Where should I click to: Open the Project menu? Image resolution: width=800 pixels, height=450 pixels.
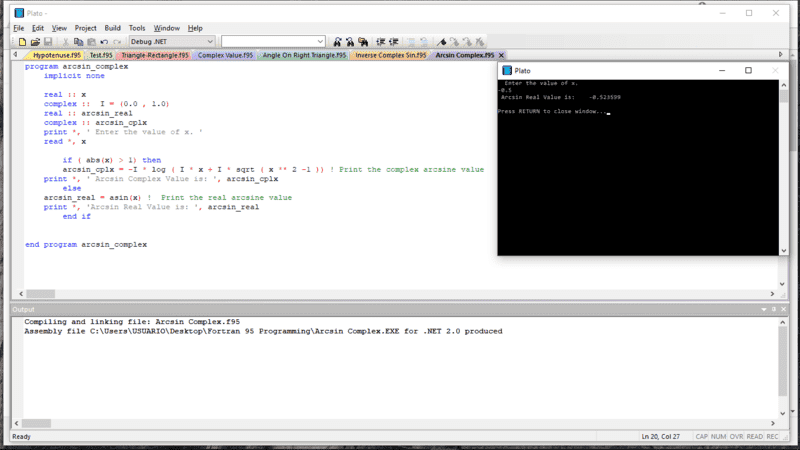[x=86, y=28]
